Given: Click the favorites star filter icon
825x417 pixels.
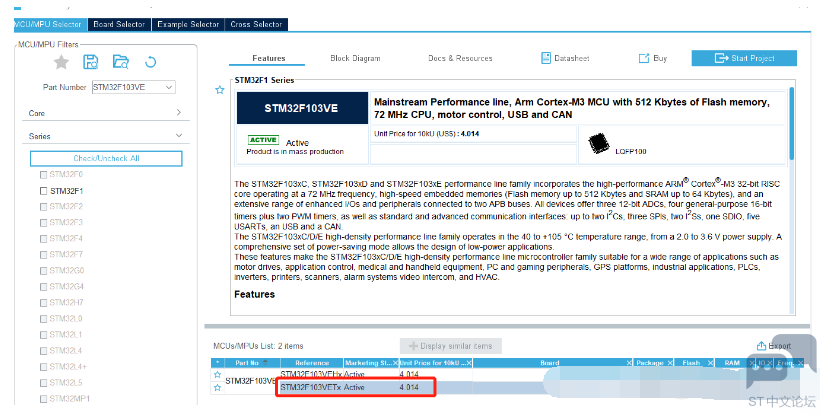Looking at the screenshot, I should (x=62, y=63).
